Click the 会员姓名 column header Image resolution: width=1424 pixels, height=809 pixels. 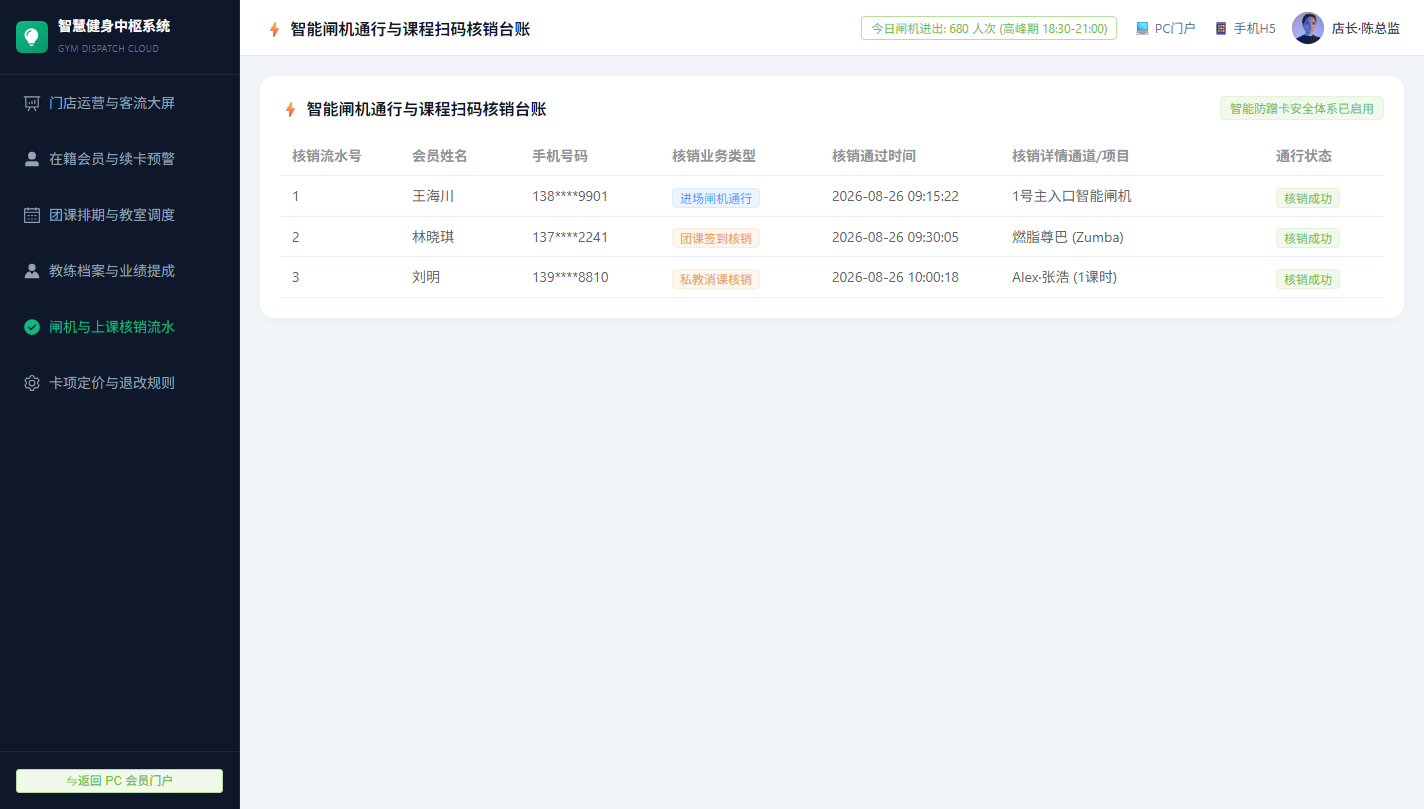coord(440,156)
